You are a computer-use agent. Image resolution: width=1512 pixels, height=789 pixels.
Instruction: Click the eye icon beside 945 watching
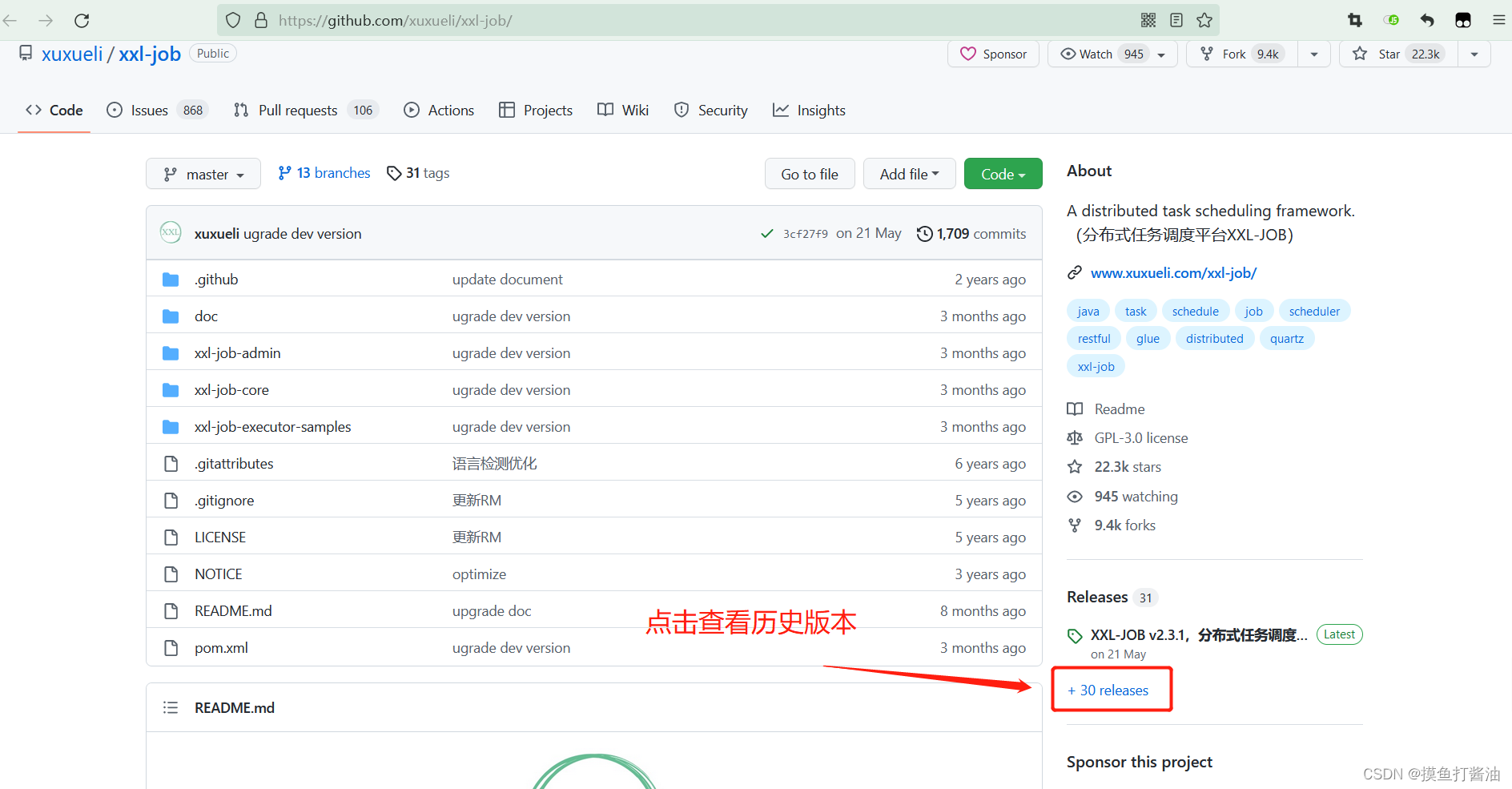click(1075, 497)
